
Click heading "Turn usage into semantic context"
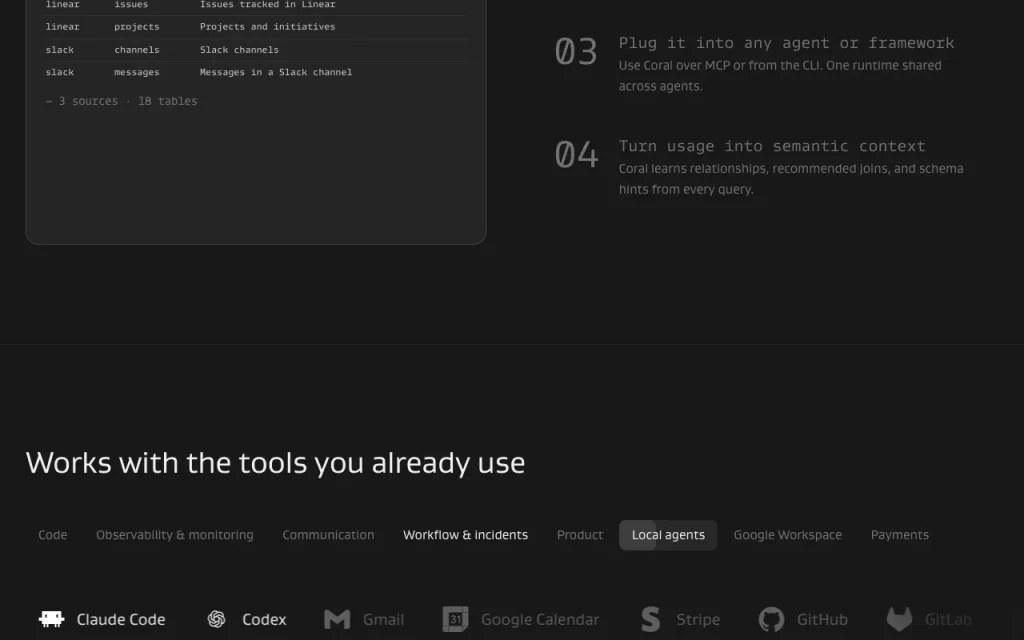[x=772, y=146]
